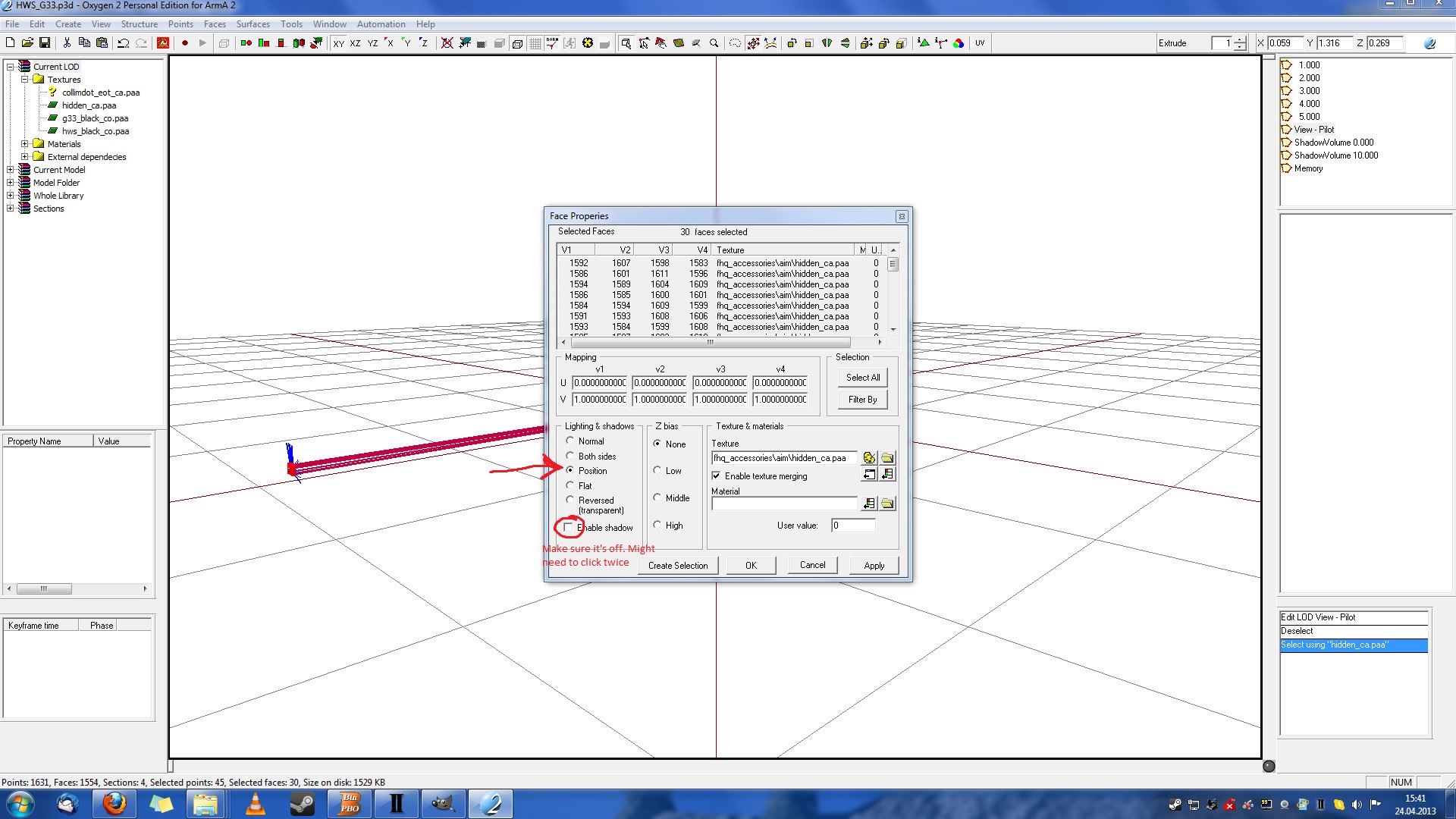Screen dimensions: 1456x819
Task: Open the Faces menu
Action: 215,24
